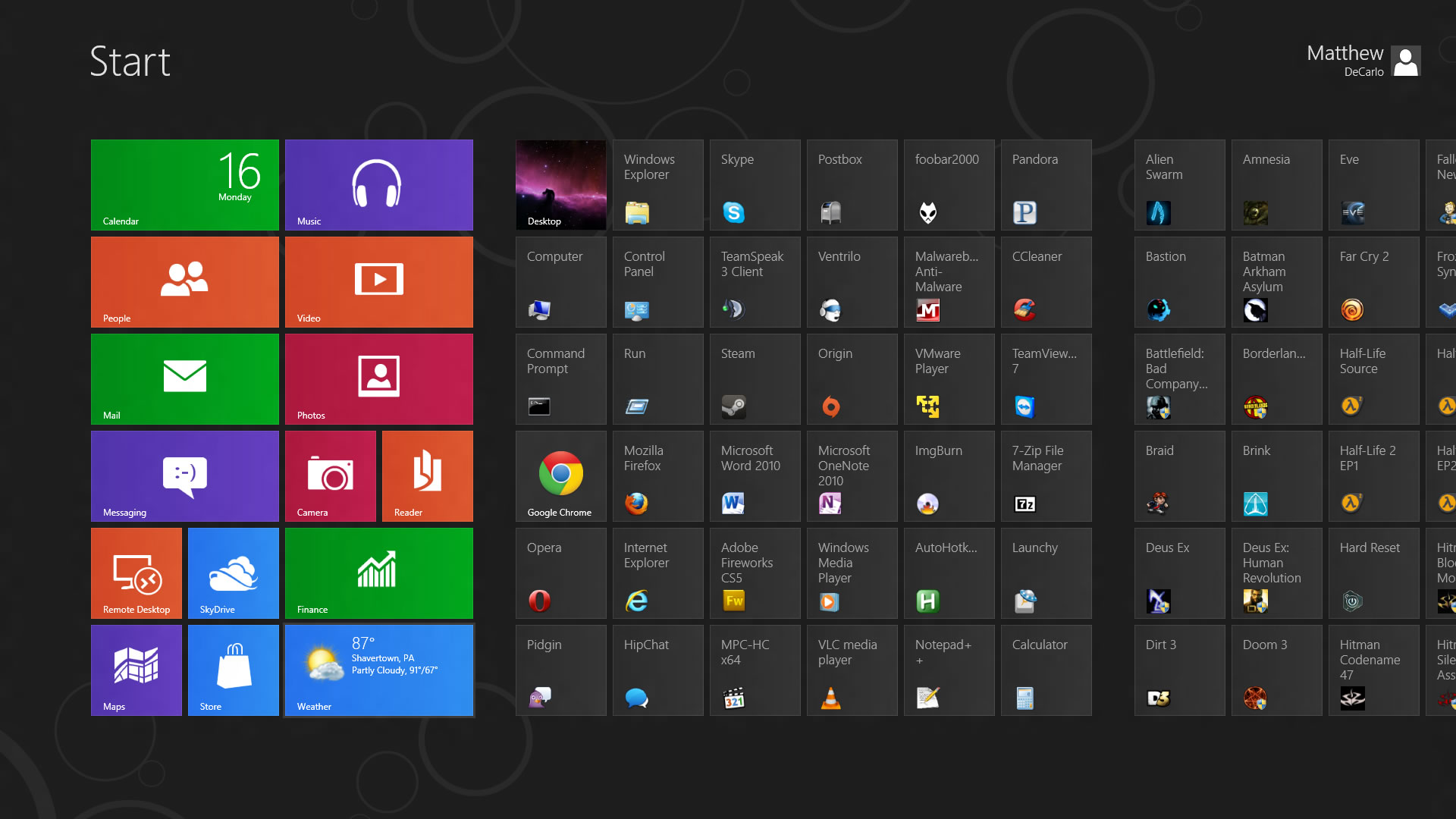This screenshot has width=1456, height=819.
Task: Launch Opera tile
Action: click(561, 573)
